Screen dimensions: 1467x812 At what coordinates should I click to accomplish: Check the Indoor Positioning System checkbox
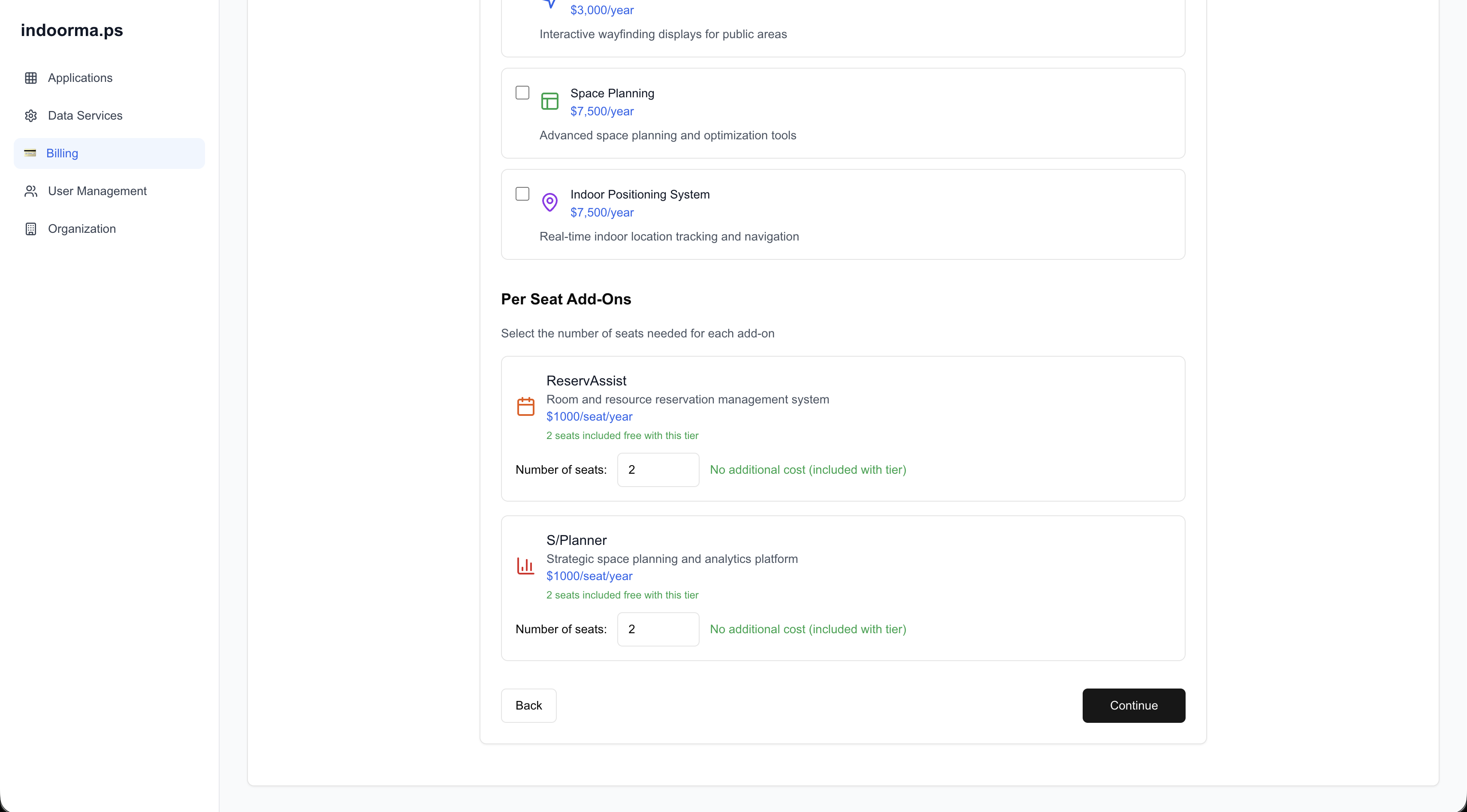(522, 194)
